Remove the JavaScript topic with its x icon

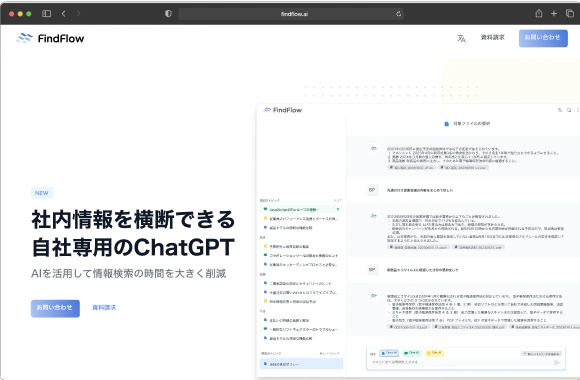(x=338, y=209)
